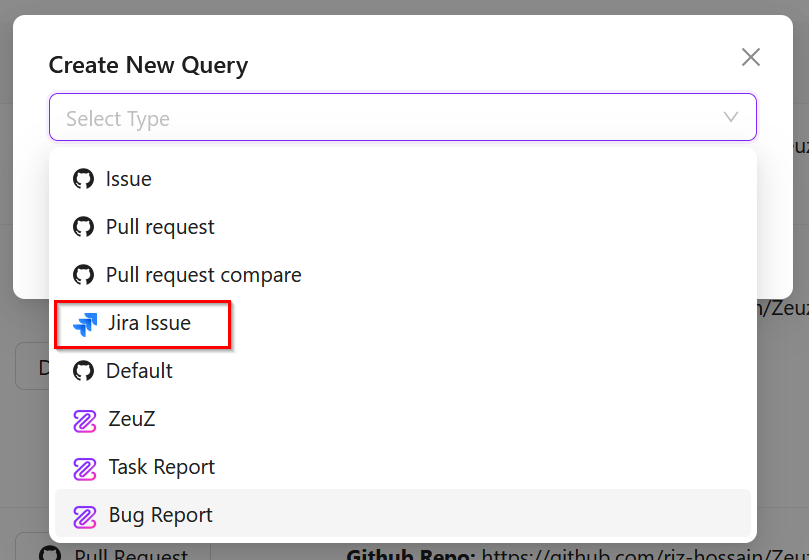Viewport: 809px width, 560px height.
Task: Click the GitHub icon beside Pull request compare
Action: [83, 275]
